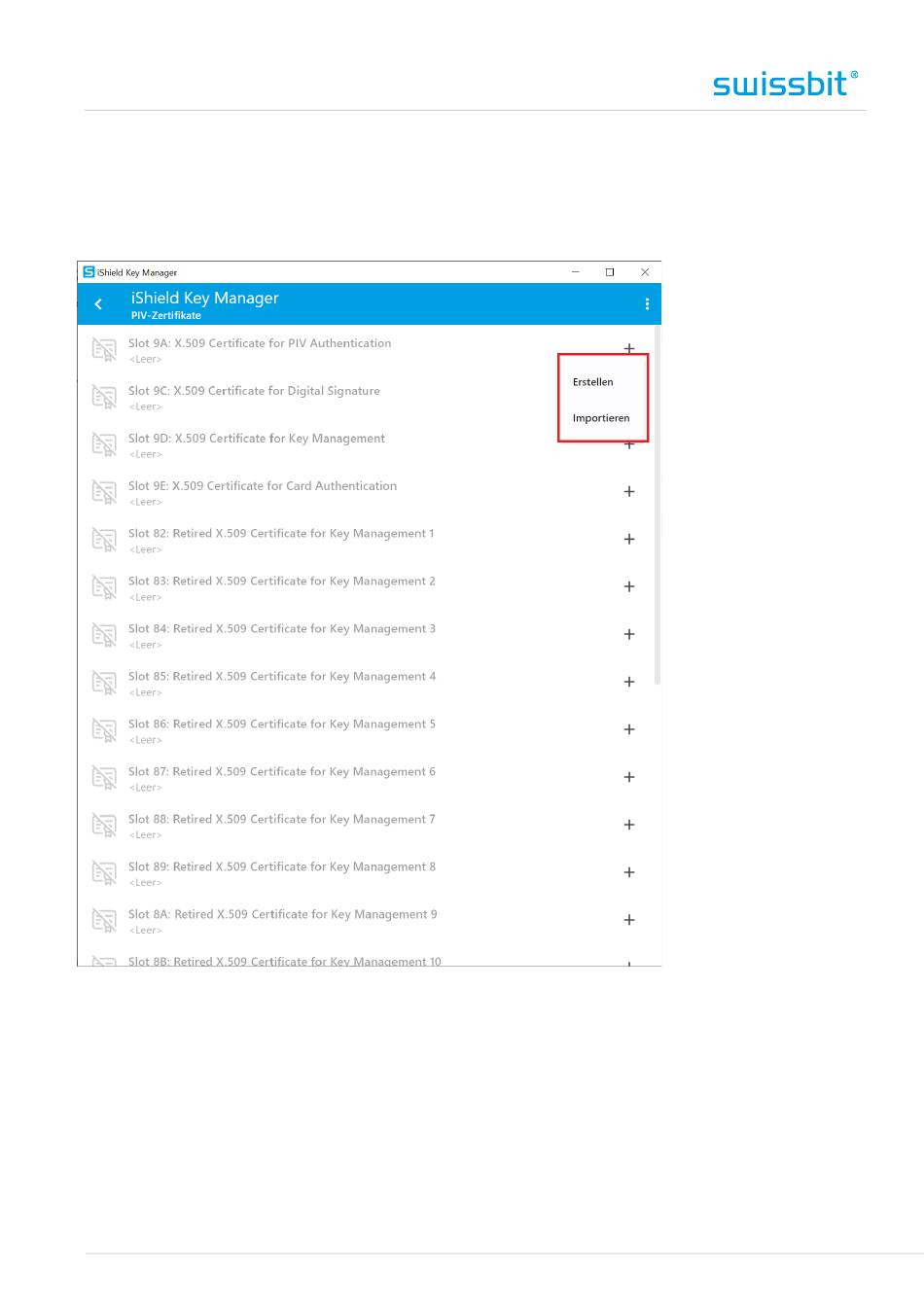The height and width of the screenshot is (1307, 924).
Task: Select Slot 8A Retired Key Management 9 text
Action: pos(283,915)
